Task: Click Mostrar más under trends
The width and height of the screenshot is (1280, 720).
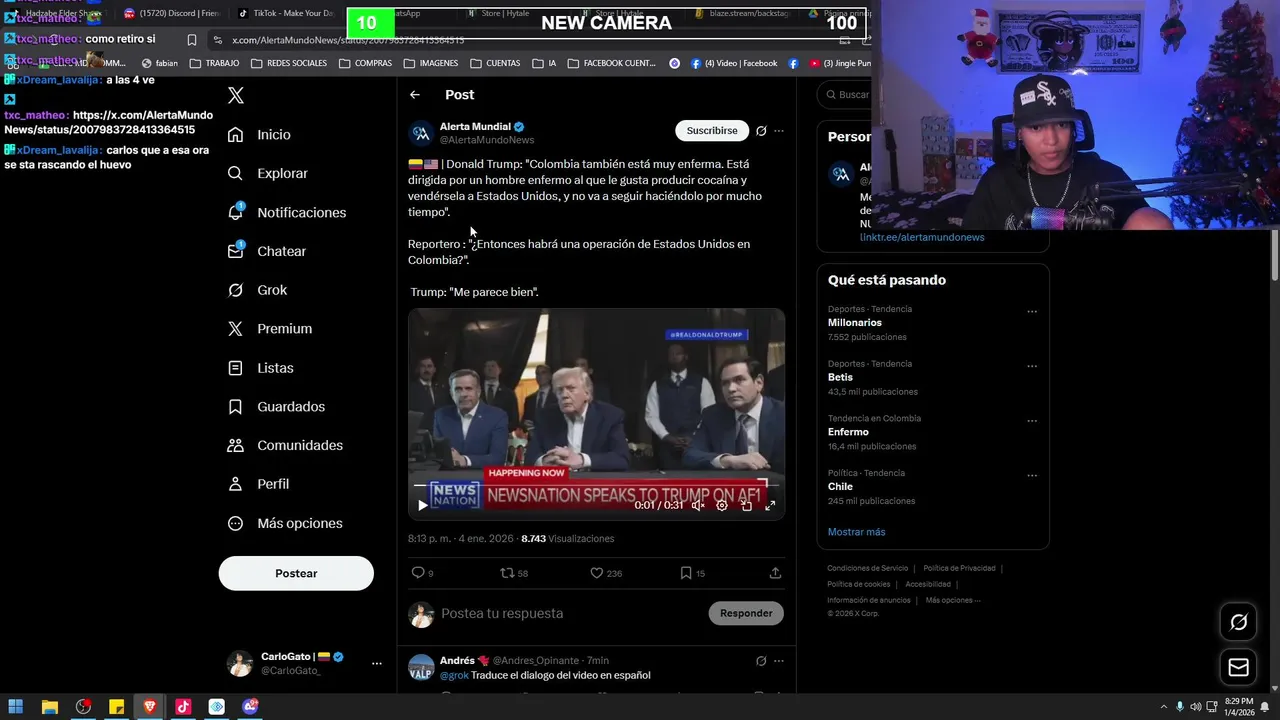Action: (856, 532)
